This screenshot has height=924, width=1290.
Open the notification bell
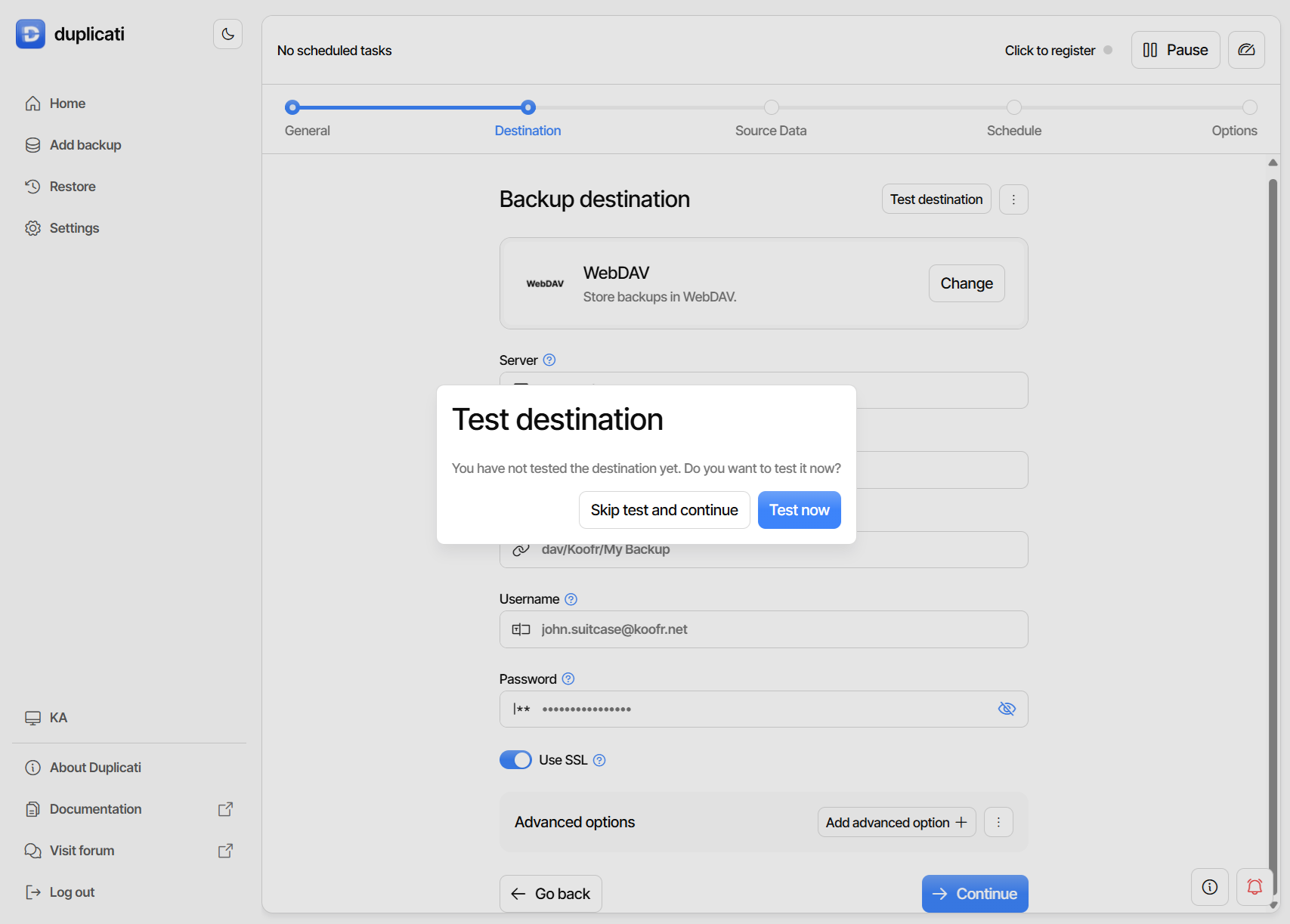1255,887
